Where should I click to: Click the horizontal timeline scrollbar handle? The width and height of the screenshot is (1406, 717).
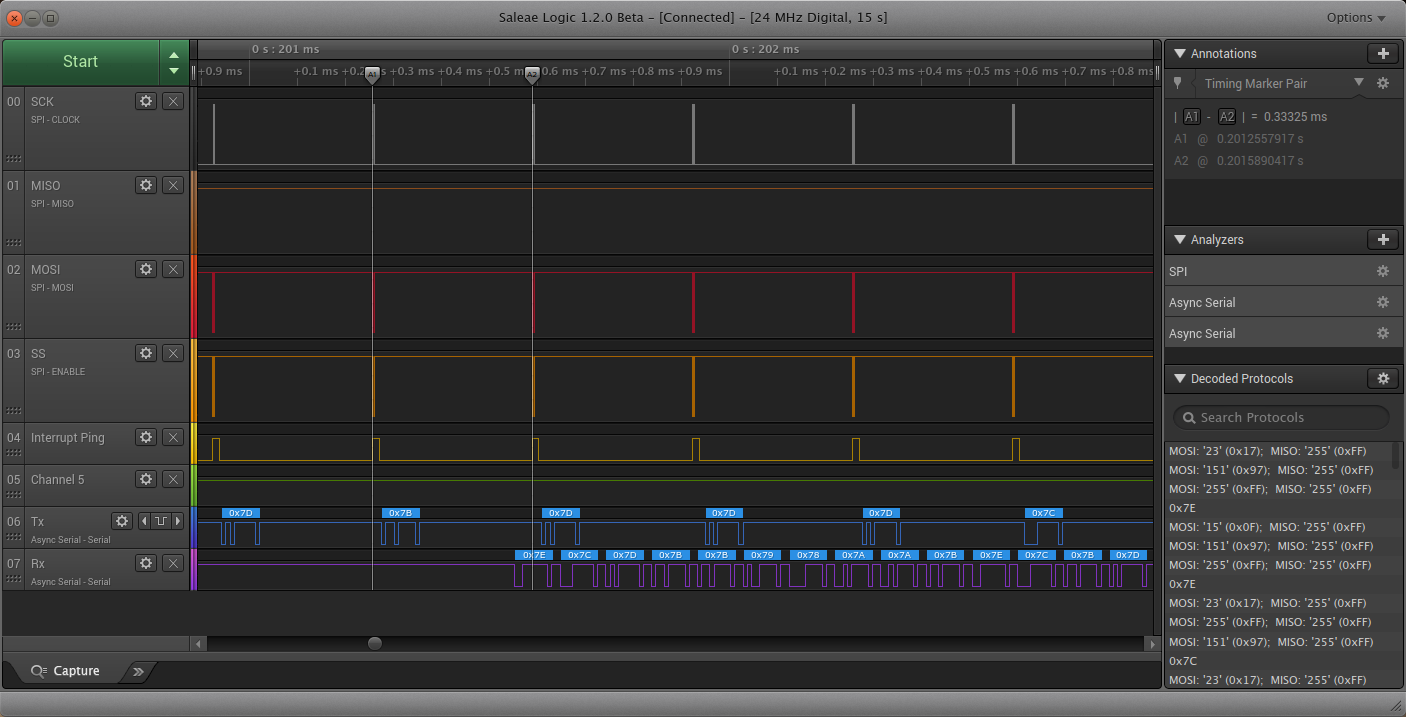[375, 644]
